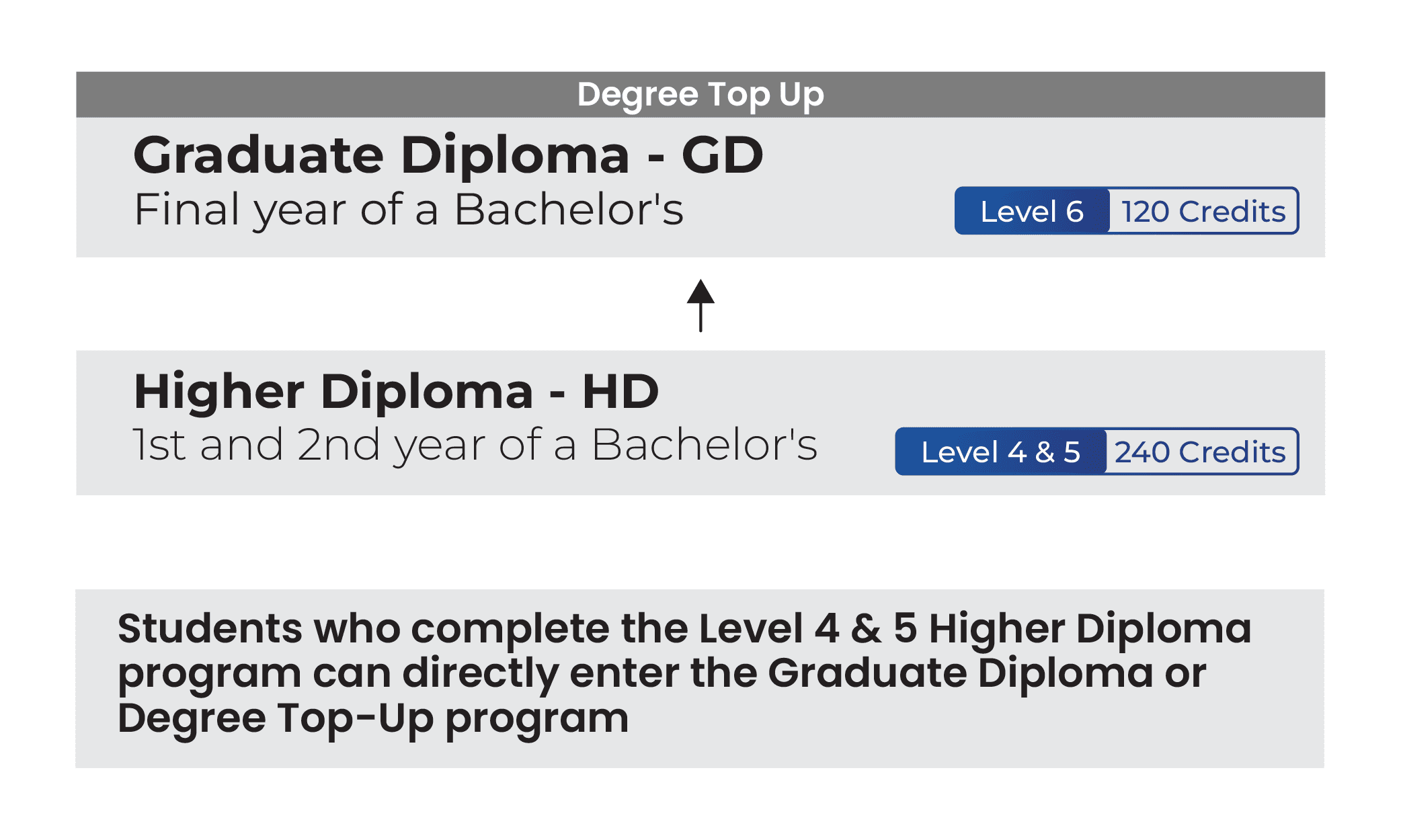Screen dimensions: 1401x840
Task: Select the 'Final year of a Bachelor's' subtitle
Action: [x=409, y=210]
